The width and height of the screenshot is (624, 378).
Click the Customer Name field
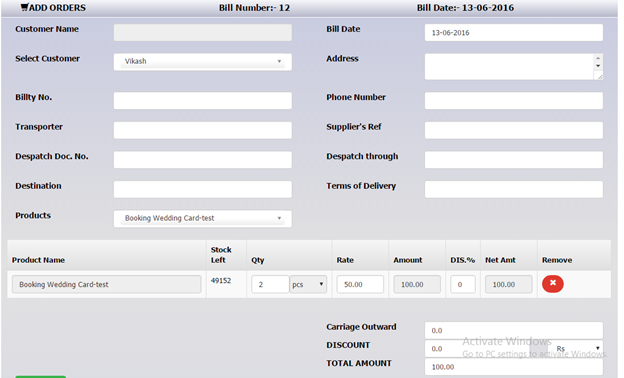[x=203, y=32]
